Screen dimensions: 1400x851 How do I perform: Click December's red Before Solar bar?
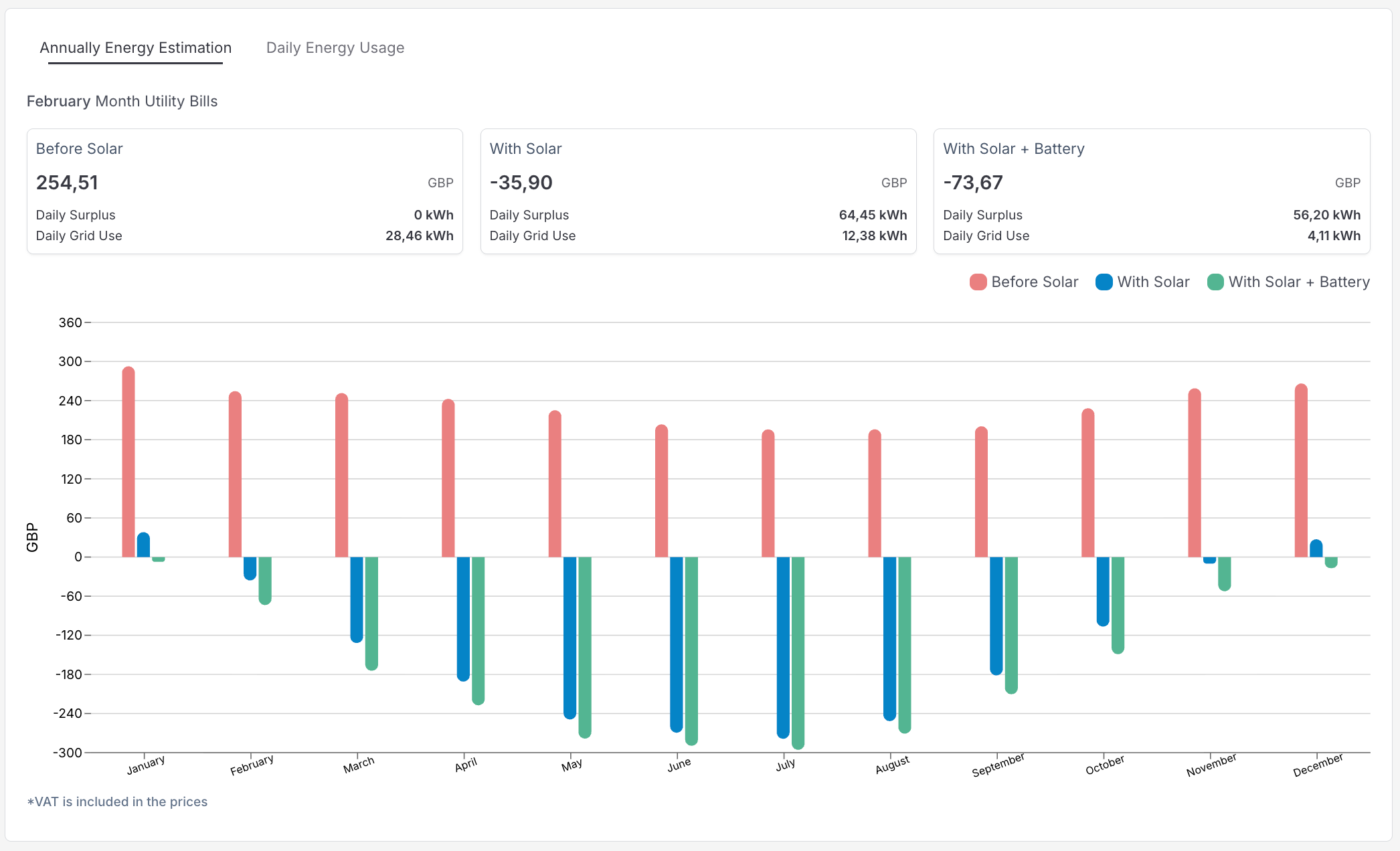pyautogui.click(x=1301, y=470)
